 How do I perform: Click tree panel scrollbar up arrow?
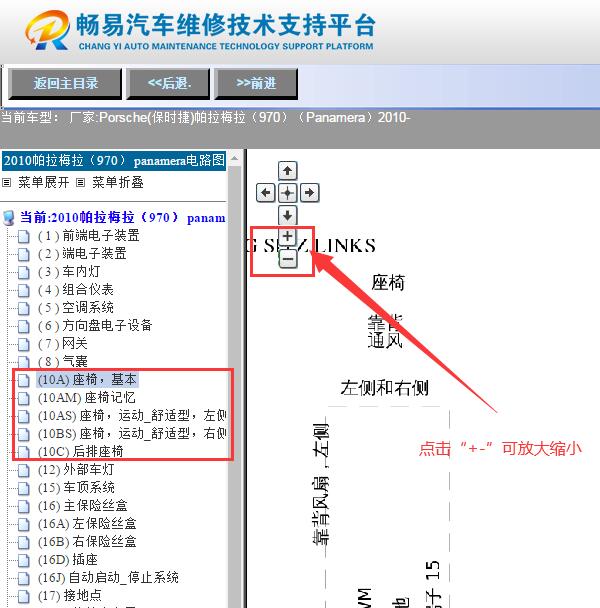pyautogui.click(x=234, y=158)
